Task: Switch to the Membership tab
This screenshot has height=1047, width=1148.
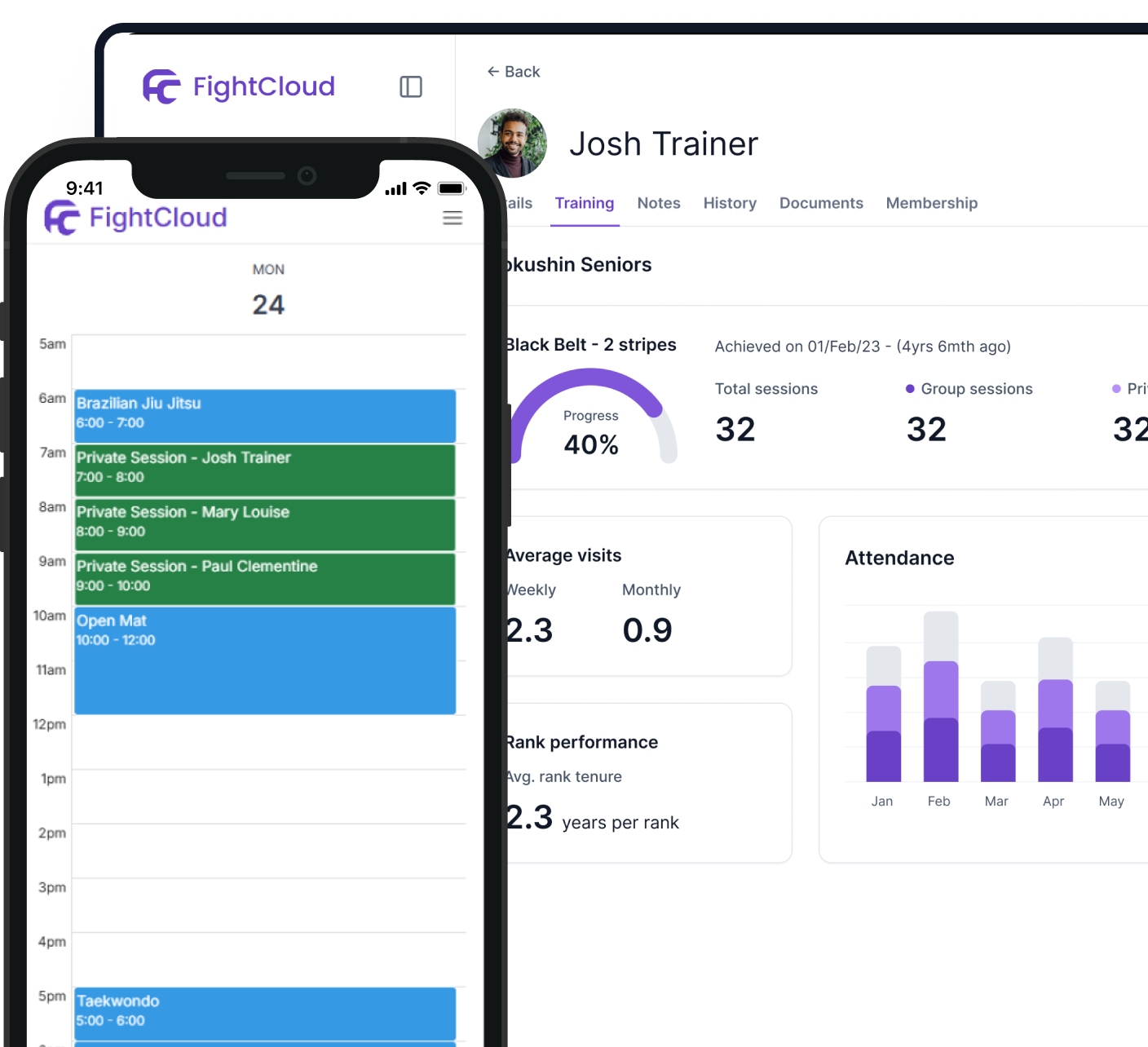Action: (932, 203)
